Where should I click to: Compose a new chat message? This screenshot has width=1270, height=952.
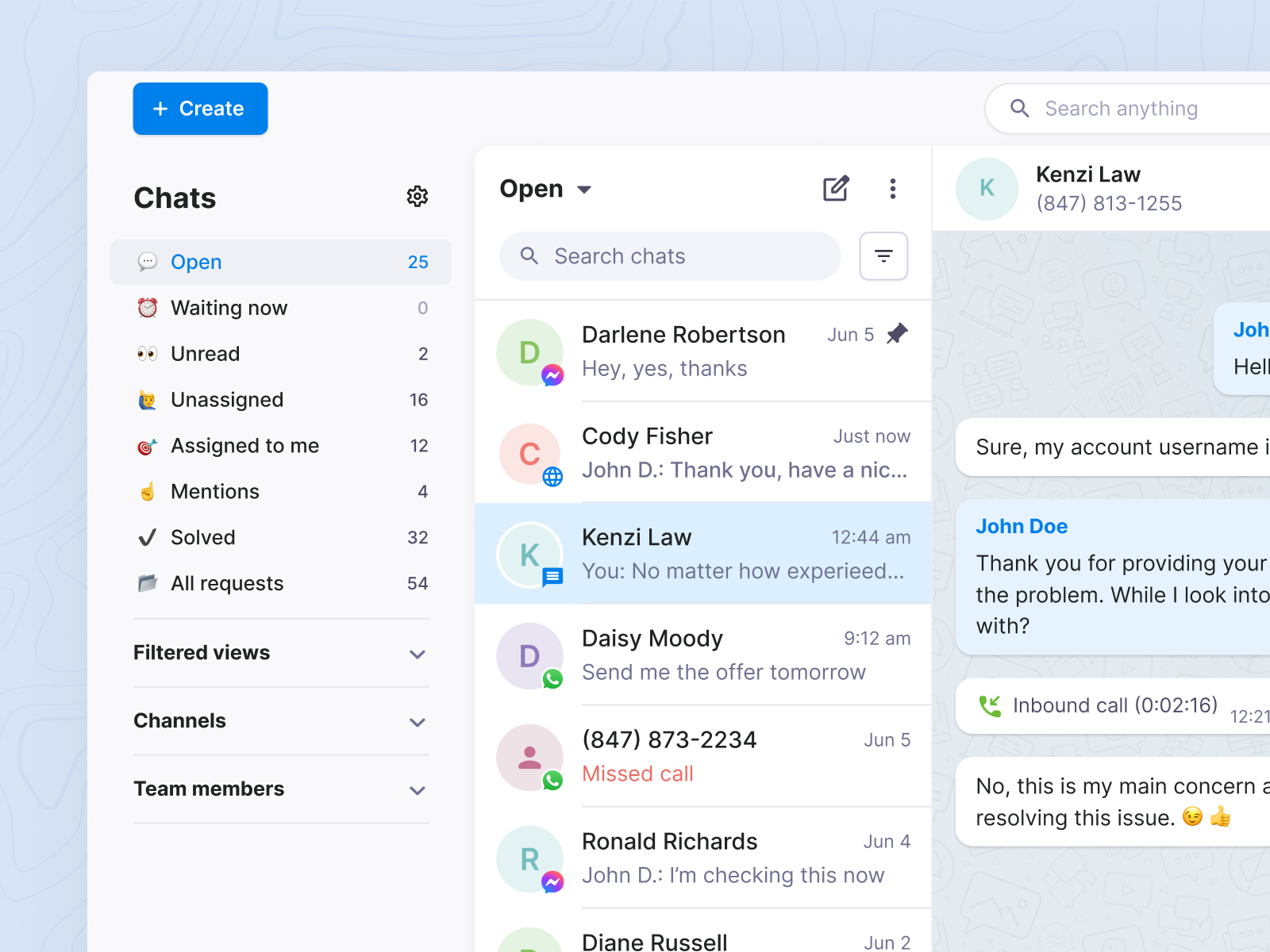point(836,188)
